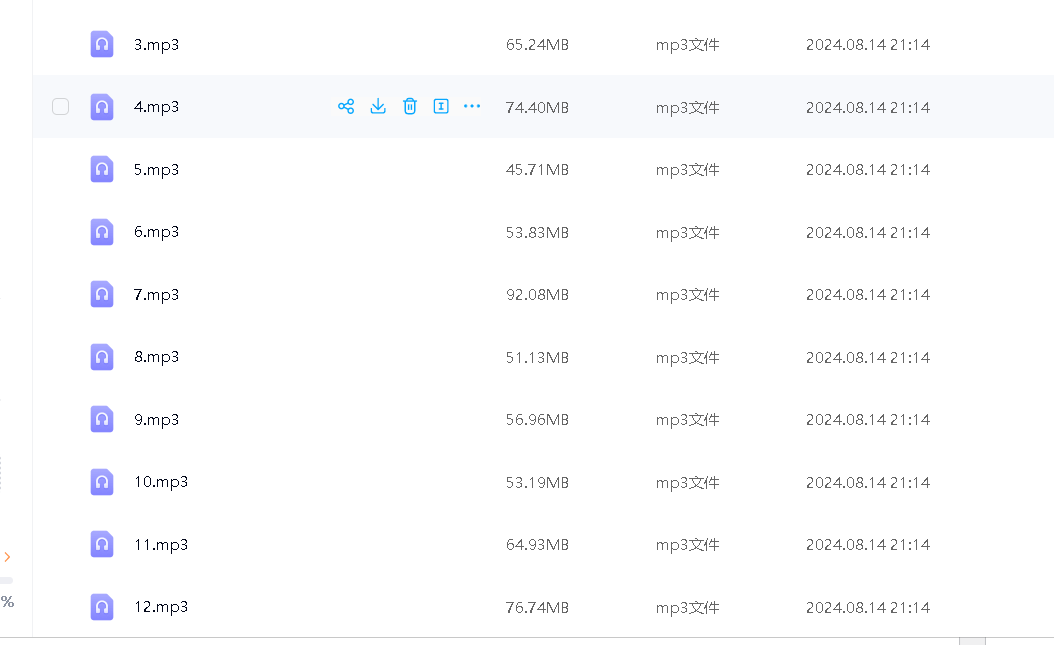
Task: Click the 9.mp3 file name
Action: pos(156,420)
